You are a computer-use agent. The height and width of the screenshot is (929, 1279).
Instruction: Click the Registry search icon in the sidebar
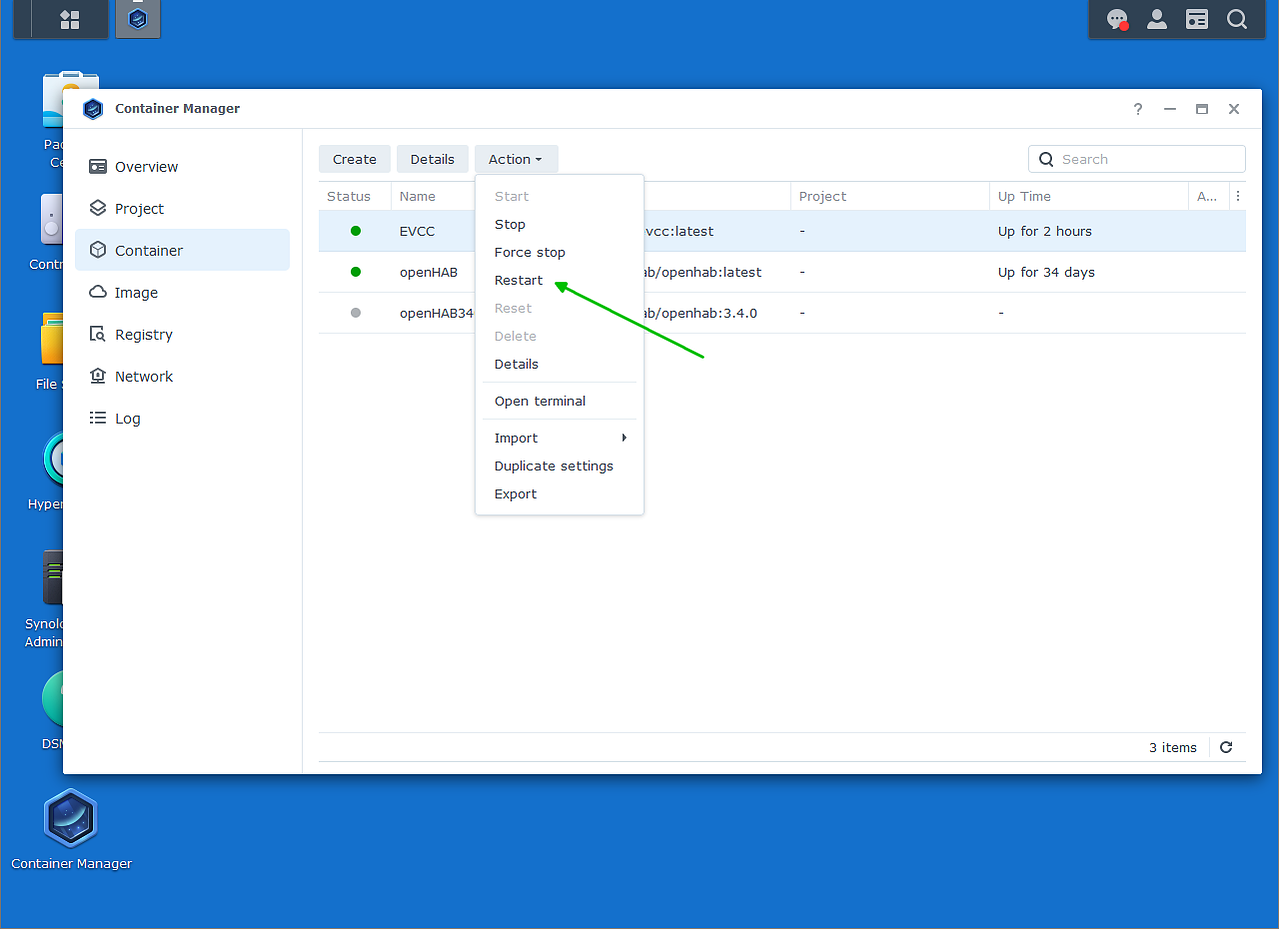(98, 334)
